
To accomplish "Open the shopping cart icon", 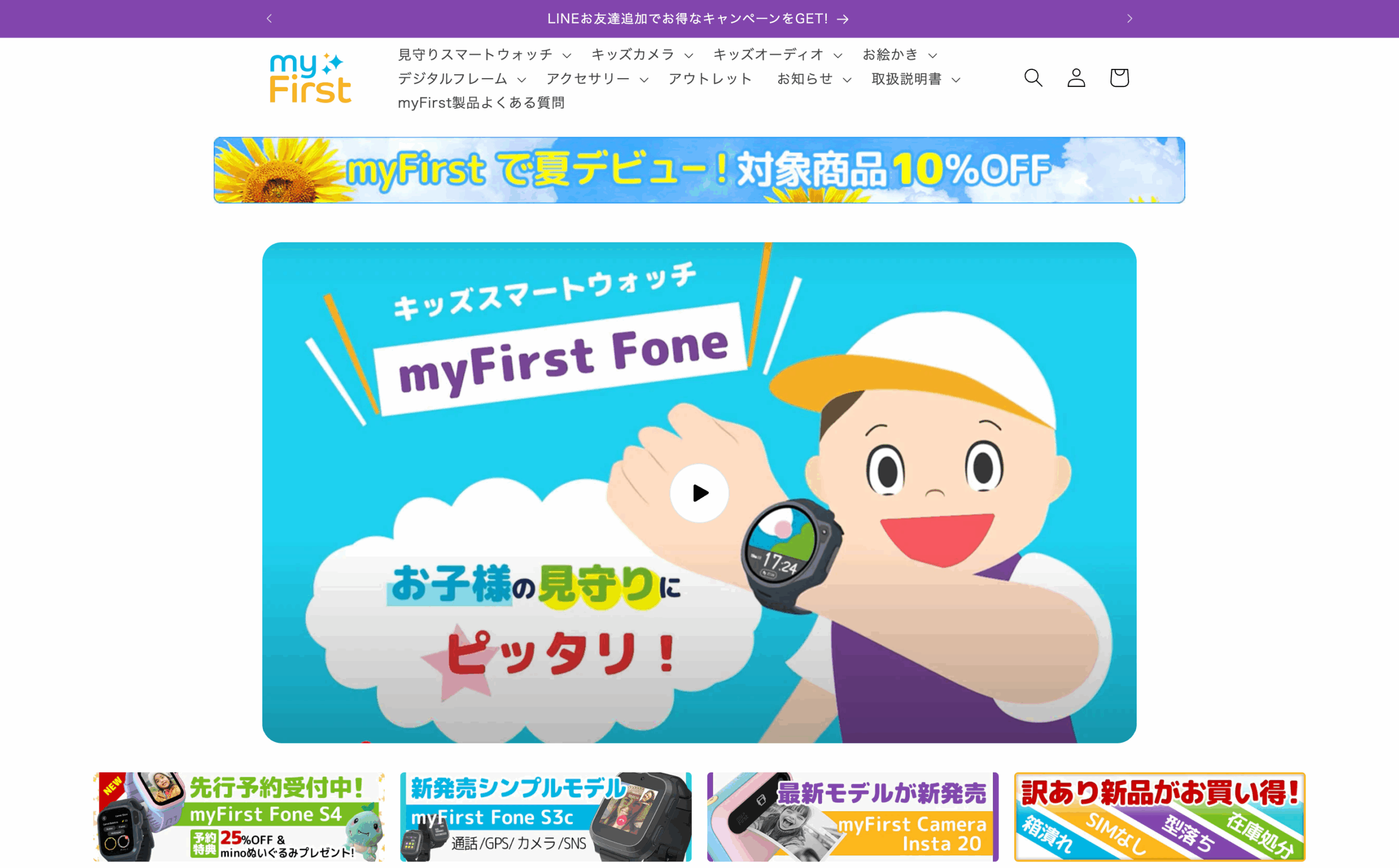I will tap(1119, 78).
